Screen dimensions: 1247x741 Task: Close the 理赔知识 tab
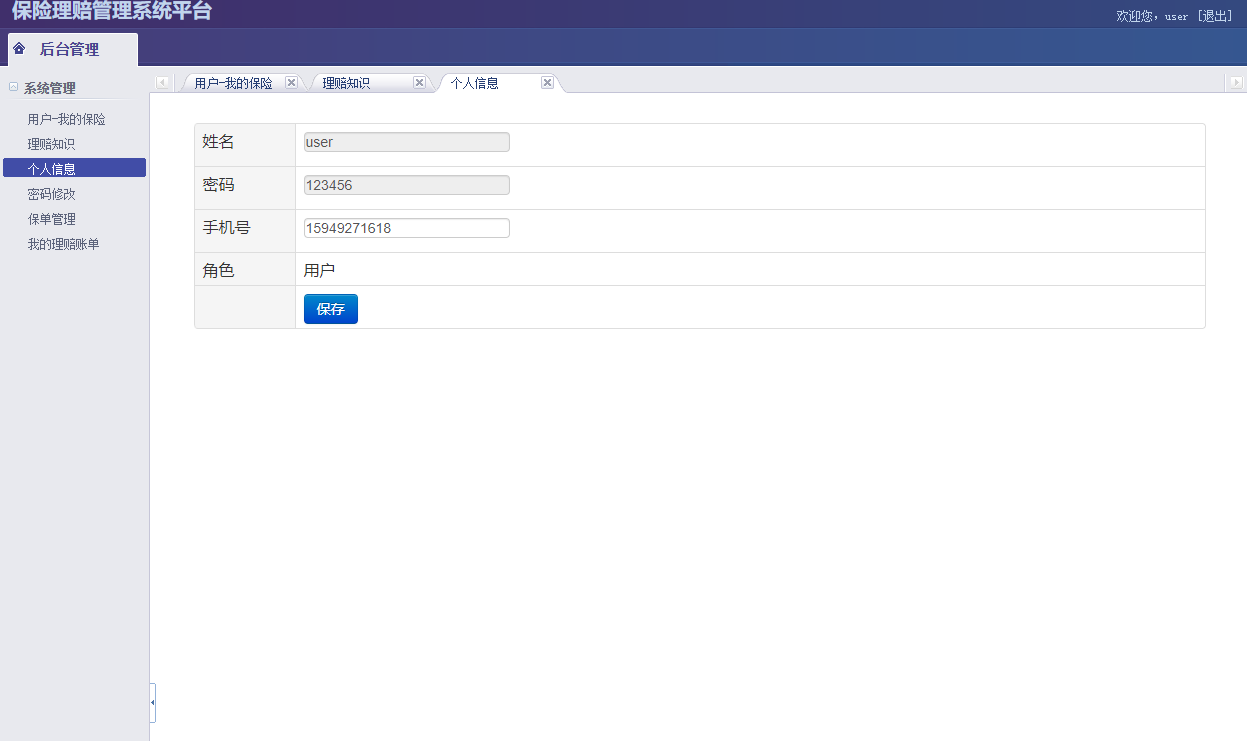click(419, 83)
